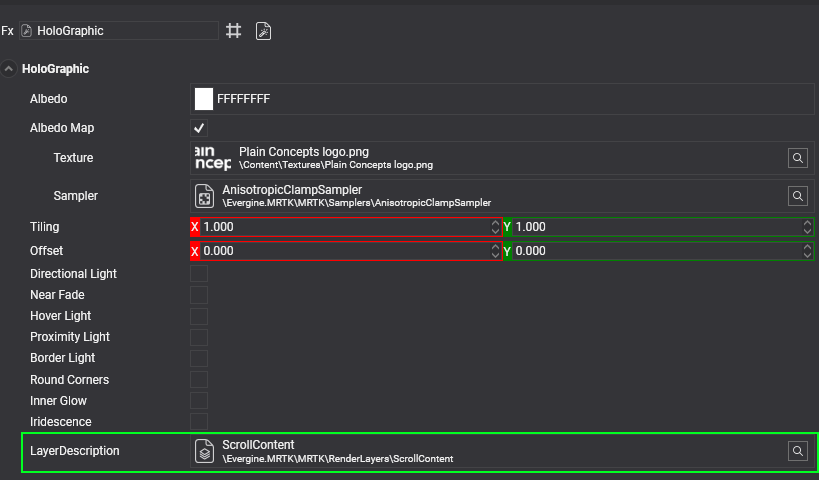This screenshot has height=480, width=819.
Task: Enable the Round Corners checkbox
Action: tap(199, 380)
